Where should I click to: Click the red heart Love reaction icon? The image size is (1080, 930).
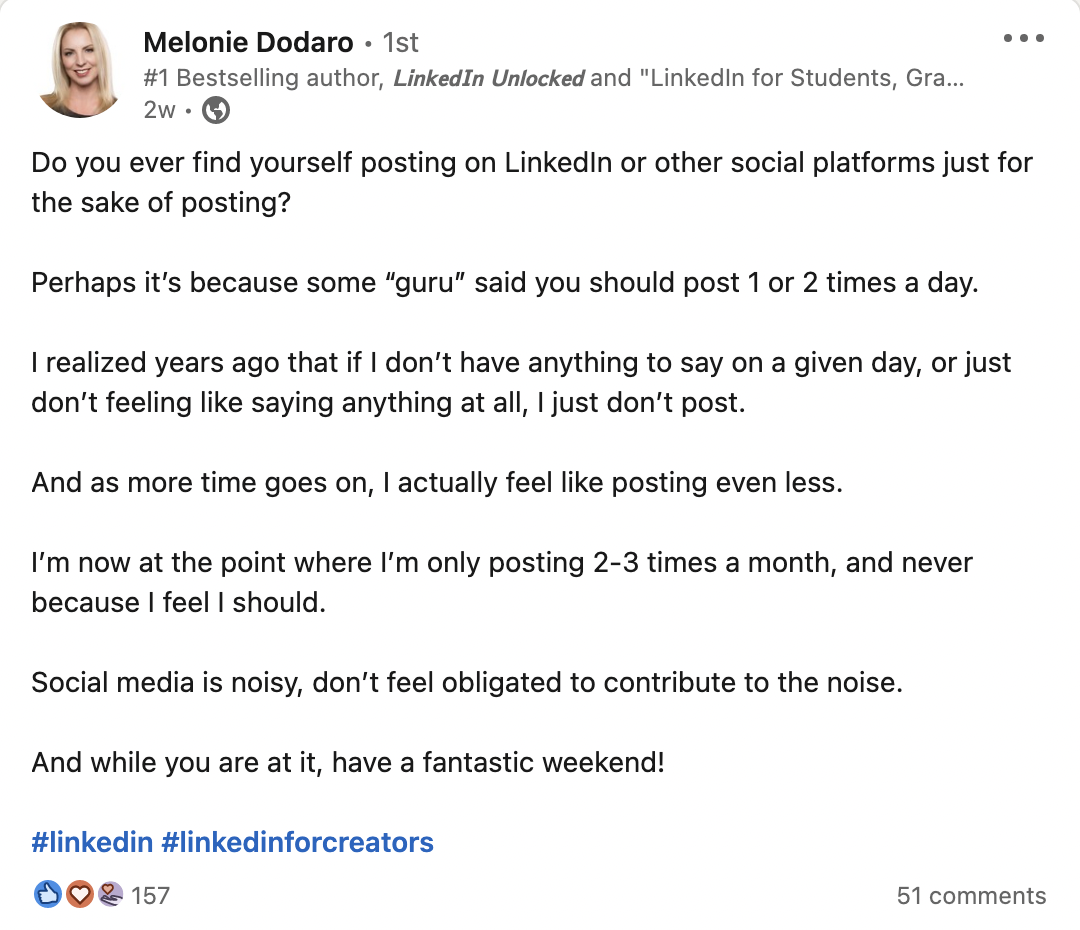pyautogui.click(x=79, y=894)
